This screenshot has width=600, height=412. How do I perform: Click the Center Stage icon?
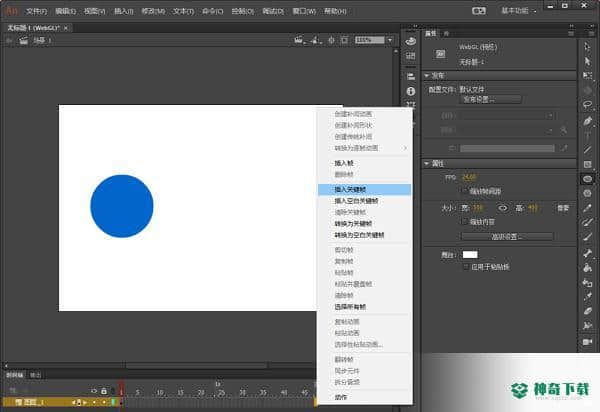331,40
